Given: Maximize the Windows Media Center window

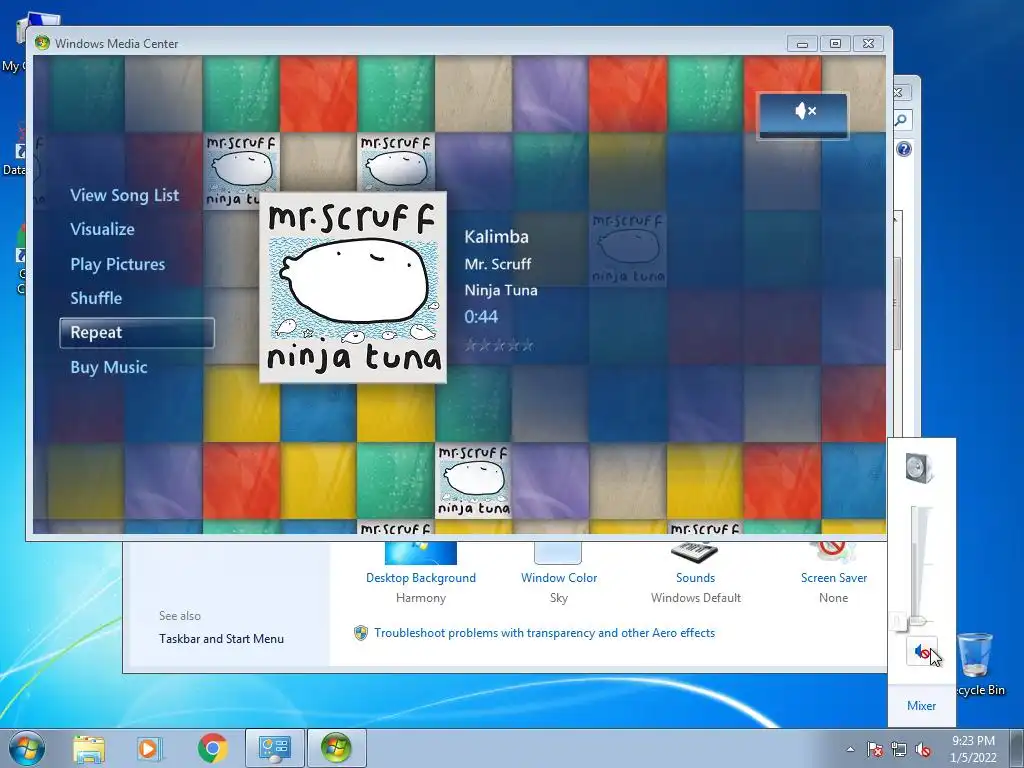Looking at the screenshot, I should pyautogui.click(x=835, y=43).
